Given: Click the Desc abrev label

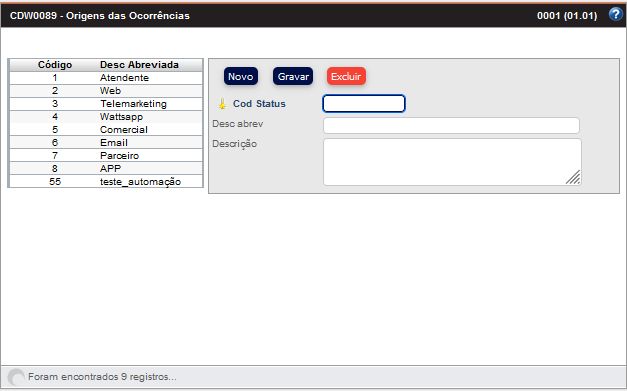Looking at the screenshot, I should 238,124.
